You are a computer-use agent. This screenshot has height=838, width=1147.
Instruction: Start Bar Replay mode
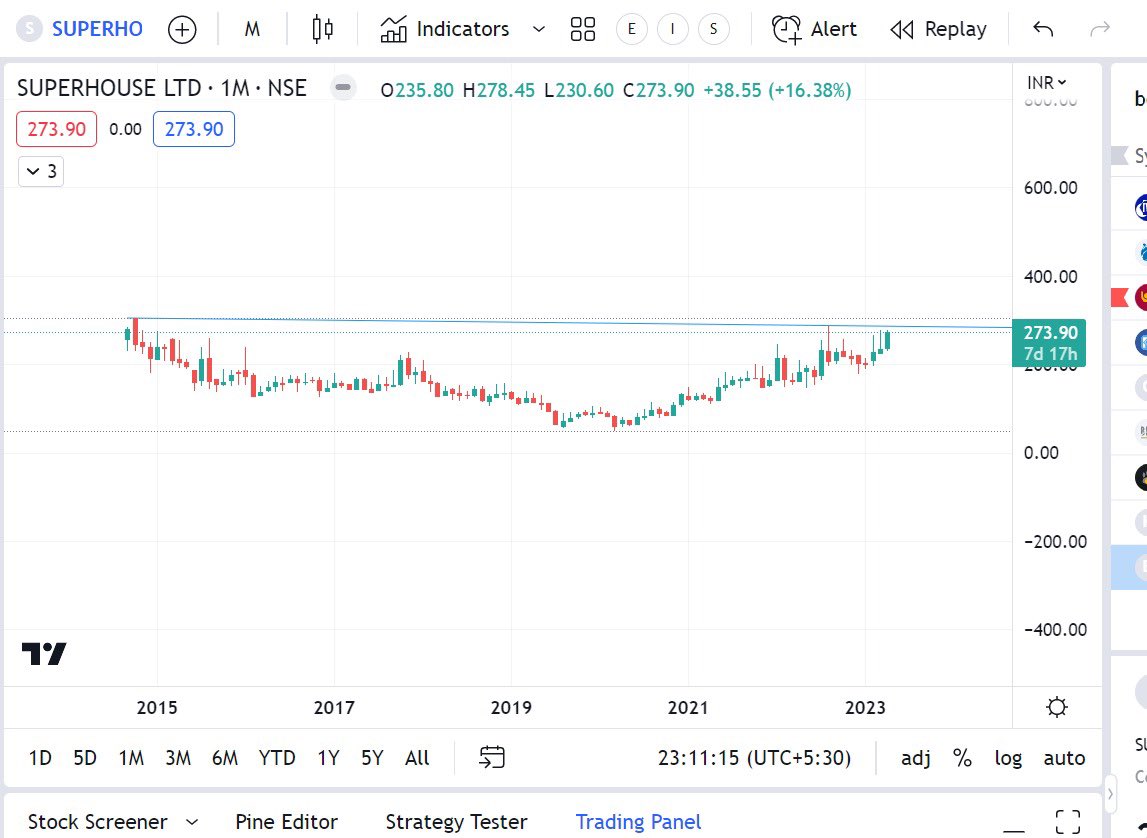939,29
